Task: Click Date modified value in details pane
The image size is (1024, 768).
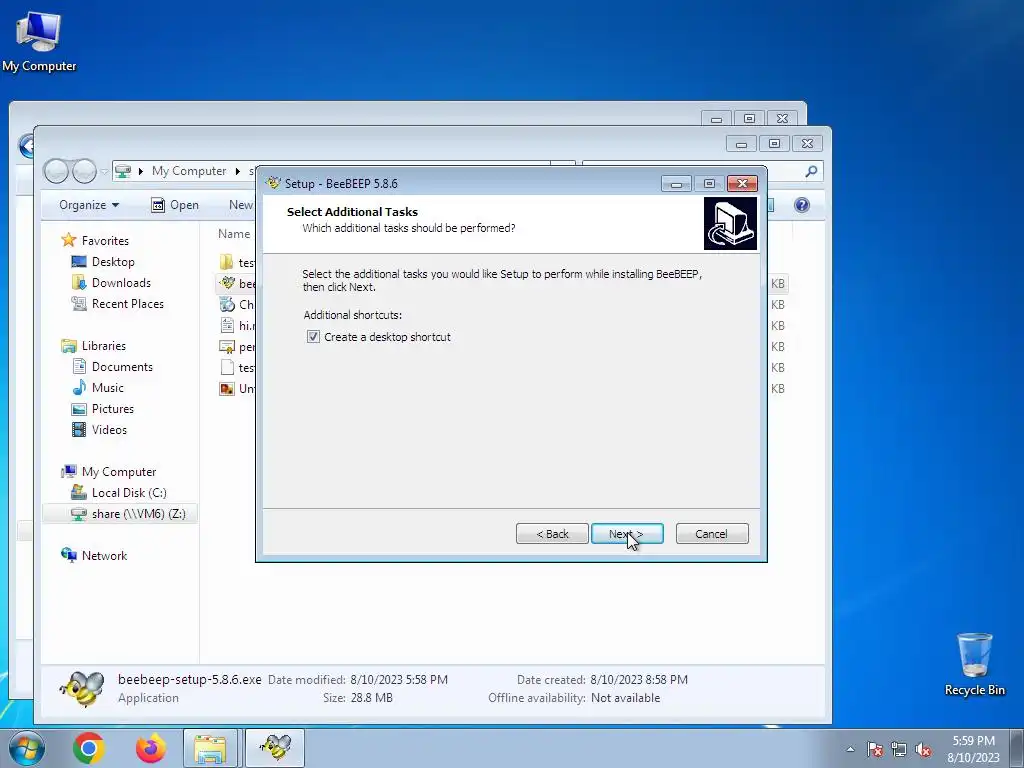Action: coord(399,680)
